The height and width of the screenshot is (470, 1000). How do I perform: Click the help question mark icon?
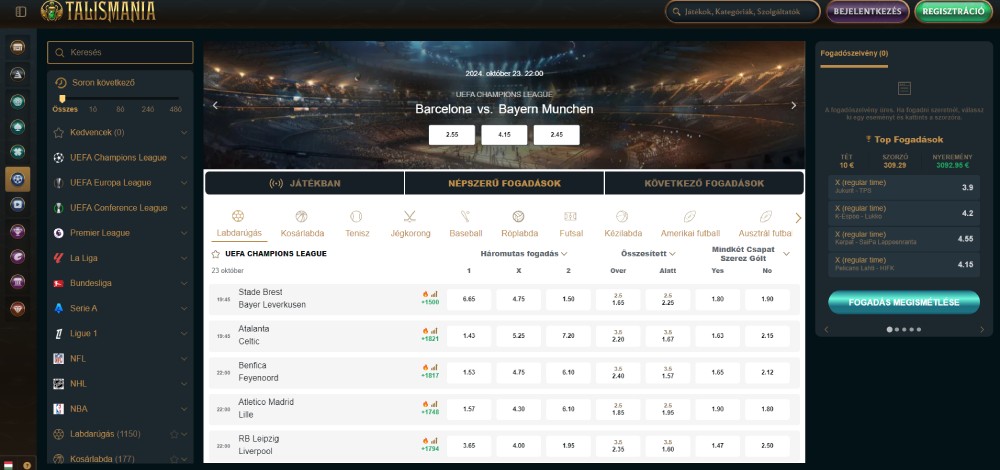27,465
